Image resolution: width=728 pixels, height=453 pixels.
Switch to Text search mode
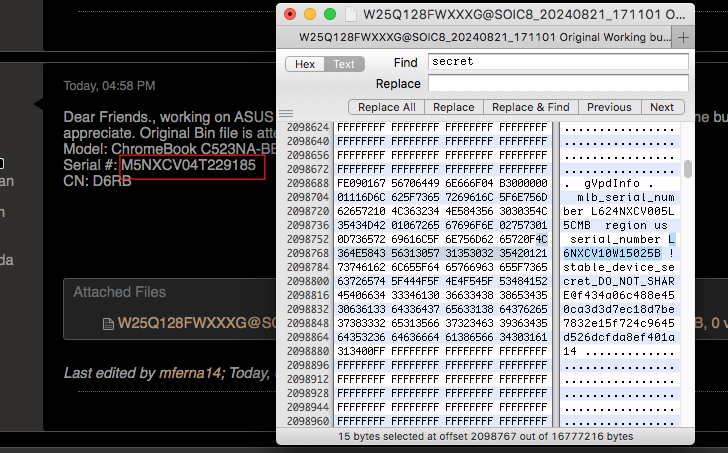click(344, 64)
